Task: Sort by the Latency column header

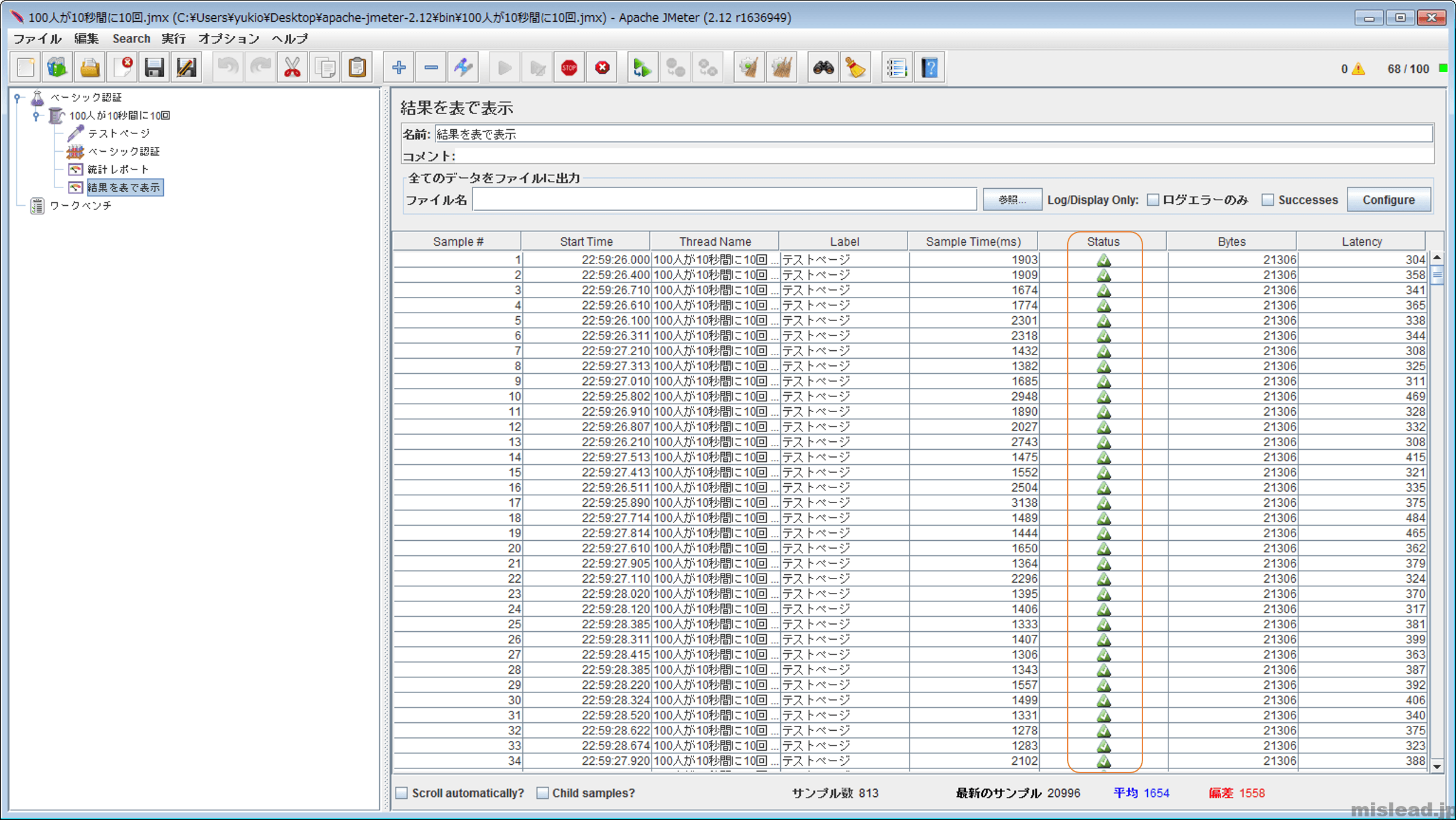Action: pyautogui.click(x=1361, y=242)
